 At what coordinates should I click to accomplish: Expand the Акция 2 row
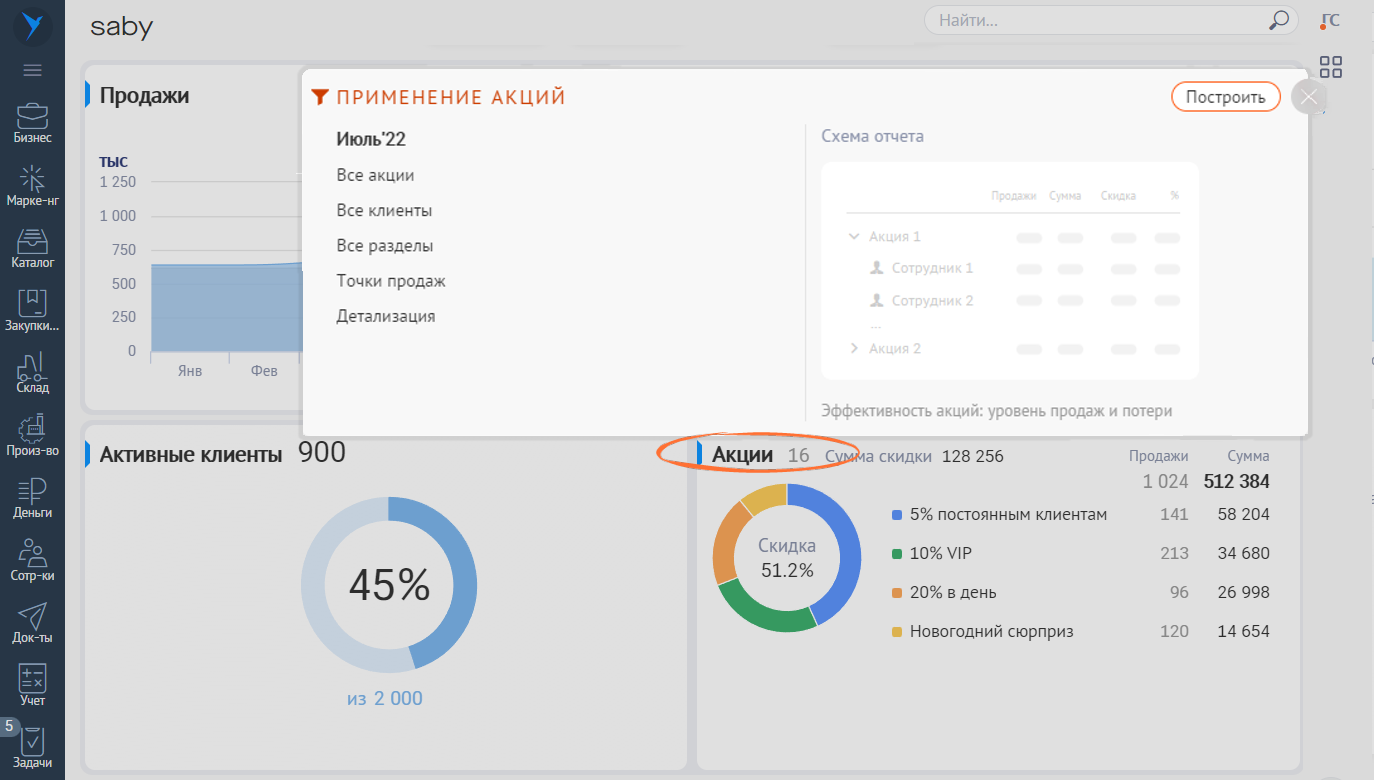coord(854,349)
